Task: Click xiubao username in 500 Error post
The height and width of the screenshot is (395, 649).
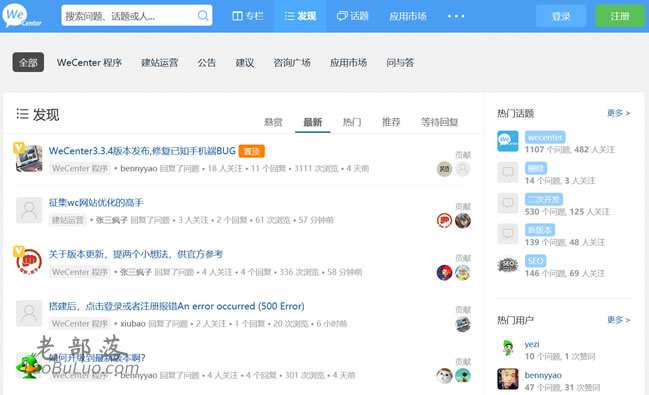Action: point(133,323)
